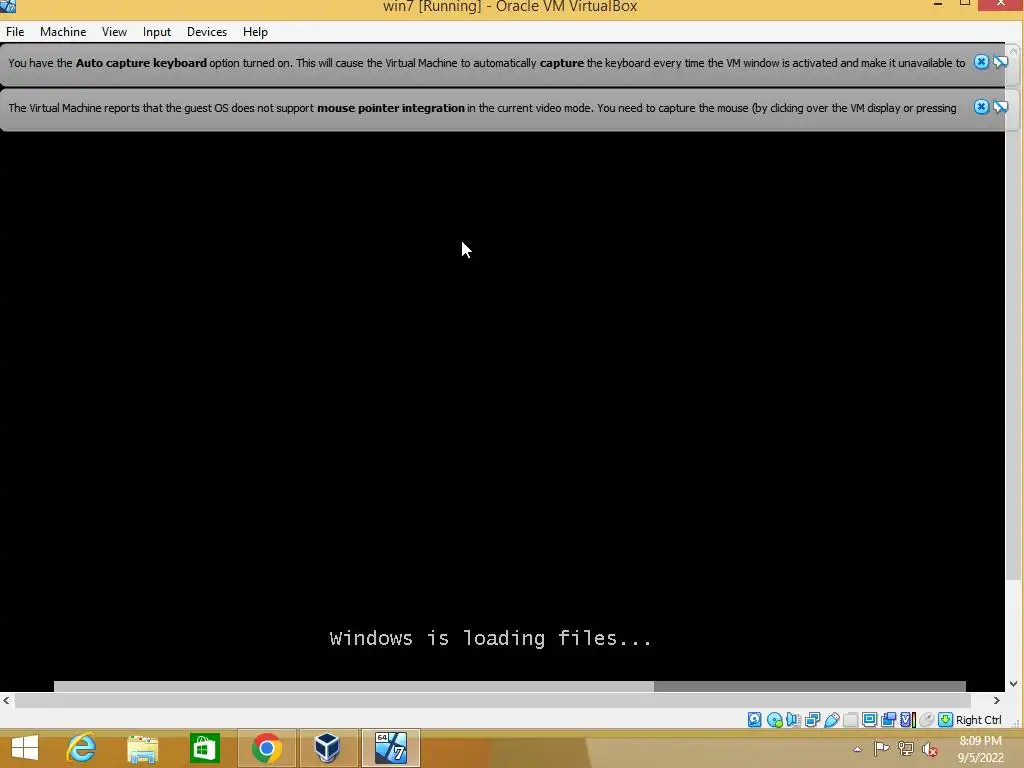Screen dimensions: 1024x768
Task: Click the USB devices status icon
Action: pyautogui.click(x=831, y=720)
